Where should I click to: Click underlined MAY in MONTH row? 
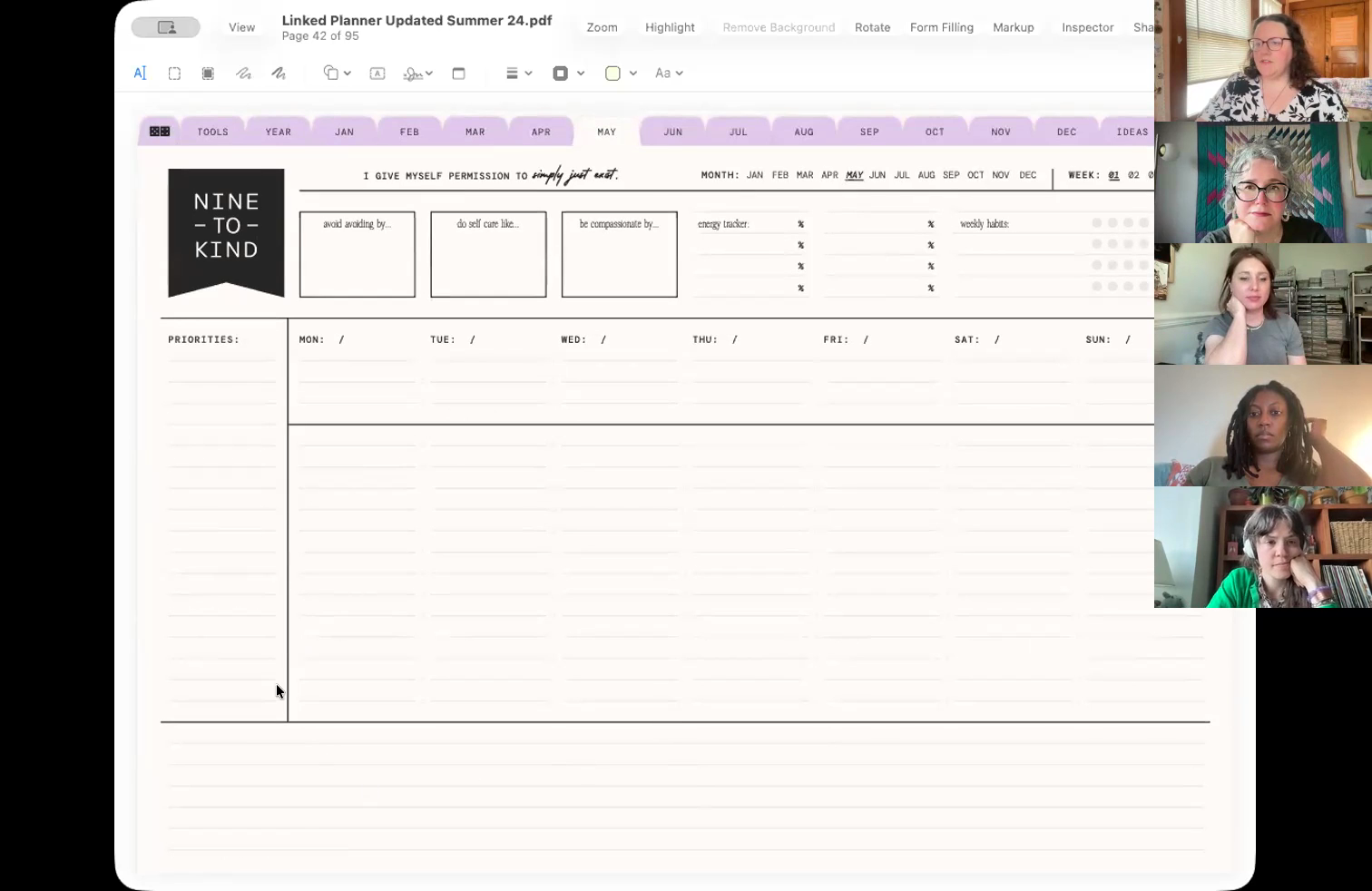pyautogui.click(x=854, y=175)
